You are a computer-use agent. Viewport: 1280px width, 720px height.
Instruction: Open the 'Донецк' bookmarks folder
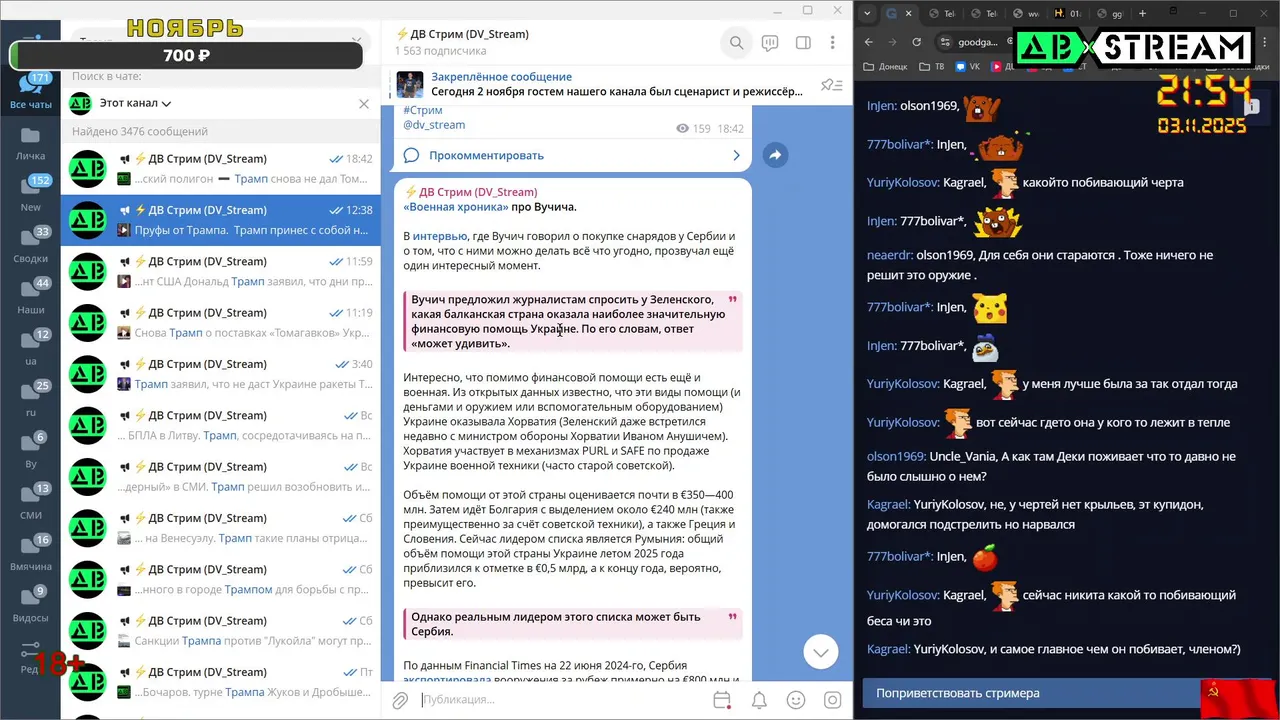coord(885,67)
